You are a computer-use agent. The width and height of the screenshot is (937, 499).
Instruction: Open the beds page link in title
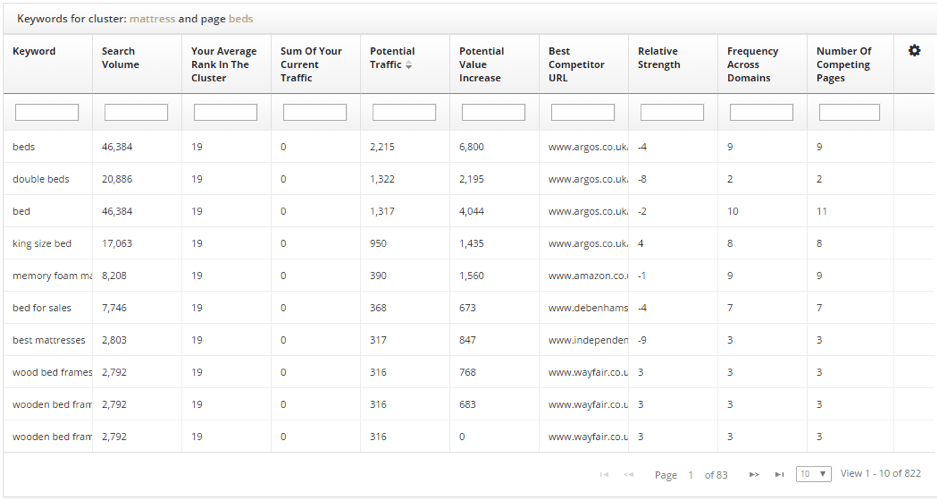point(241,19)
